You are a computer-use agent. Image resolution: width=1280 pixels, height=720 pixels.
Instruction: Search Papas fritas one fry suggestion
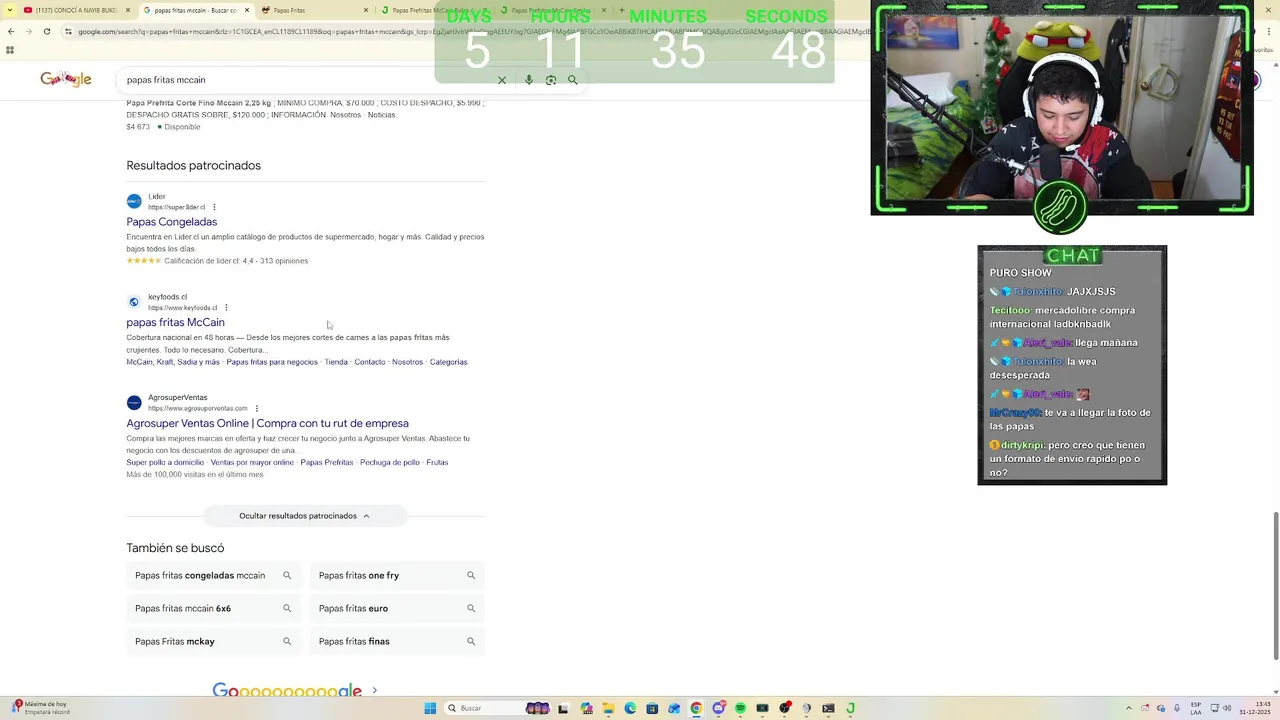point(397,576)
